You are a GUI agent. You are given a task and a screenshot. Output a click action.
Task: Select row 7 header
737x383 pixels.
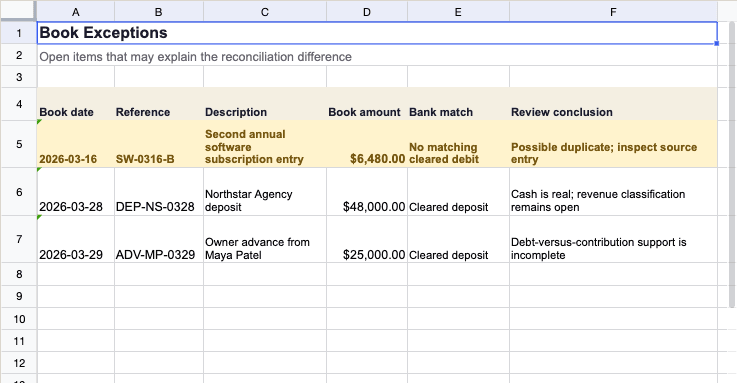19,239
